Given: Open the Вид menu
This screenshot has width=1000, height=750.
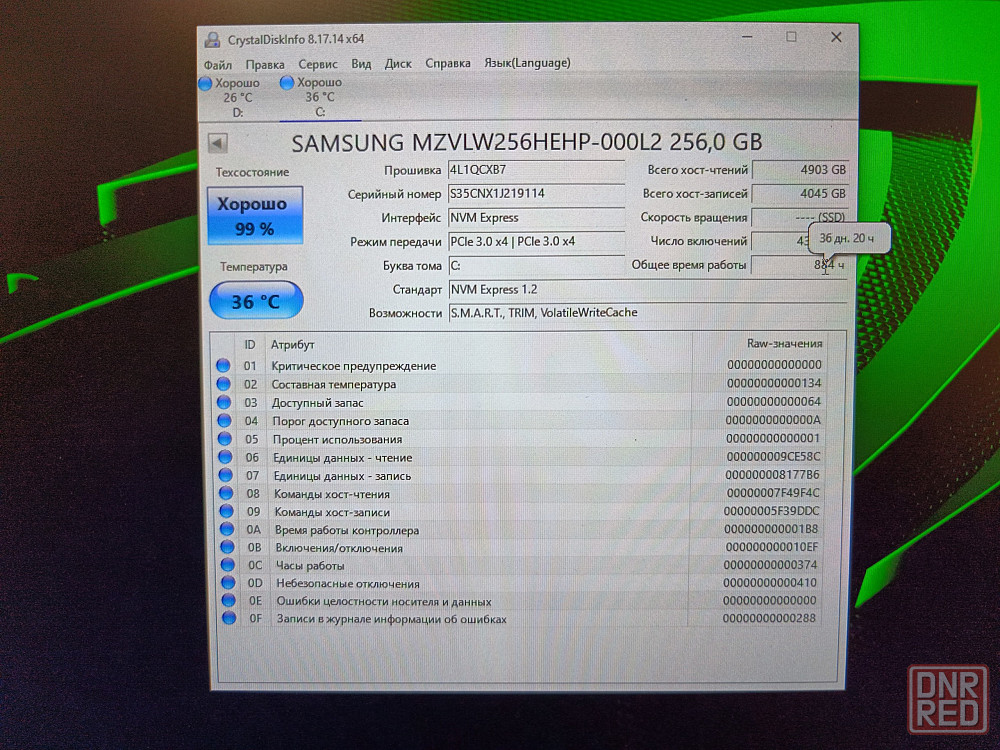Looking at the screenshot, I should (x=361, y=63).
